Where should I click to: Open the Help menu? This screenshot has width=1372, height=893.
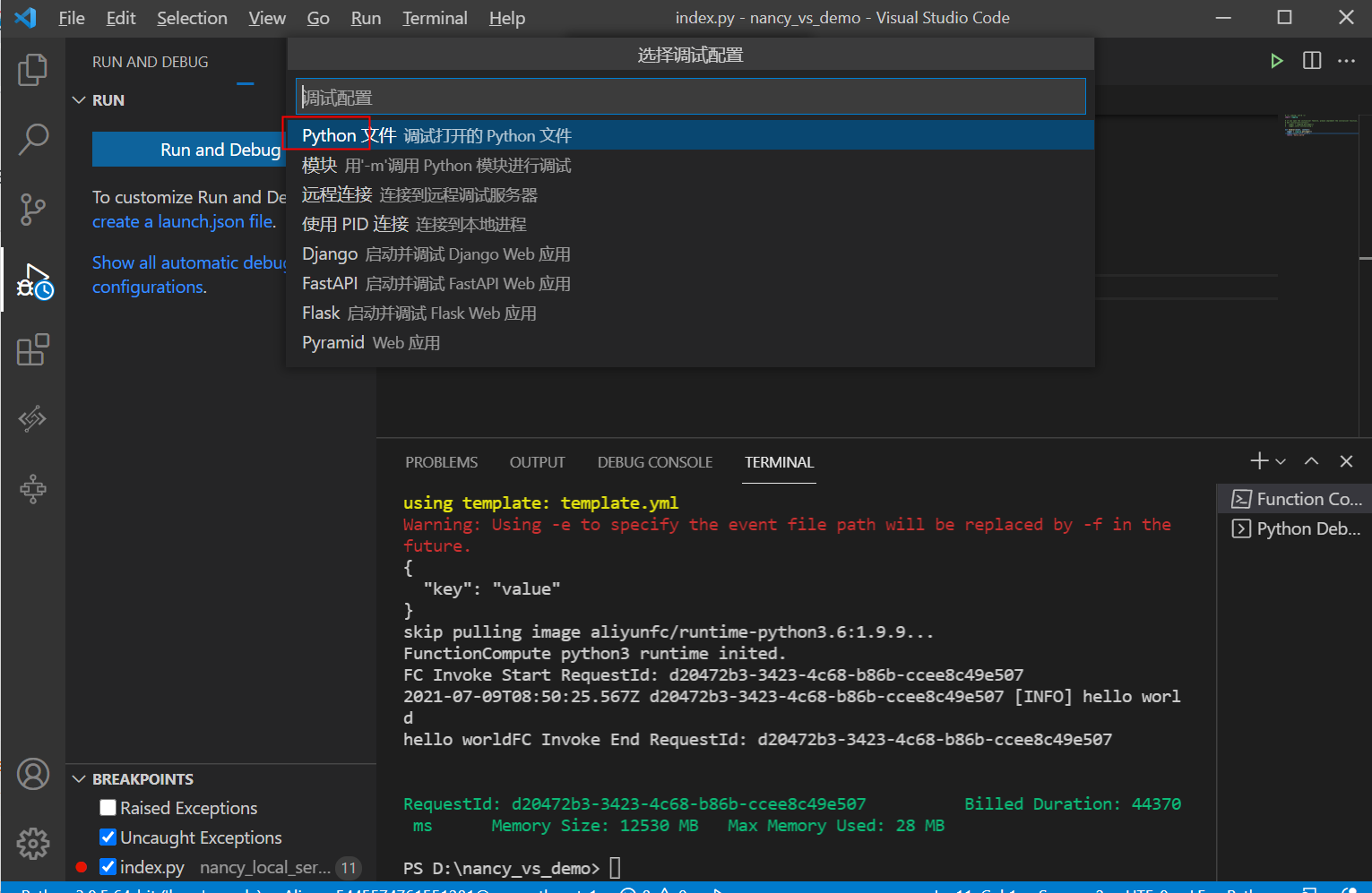tap(507, 18)
